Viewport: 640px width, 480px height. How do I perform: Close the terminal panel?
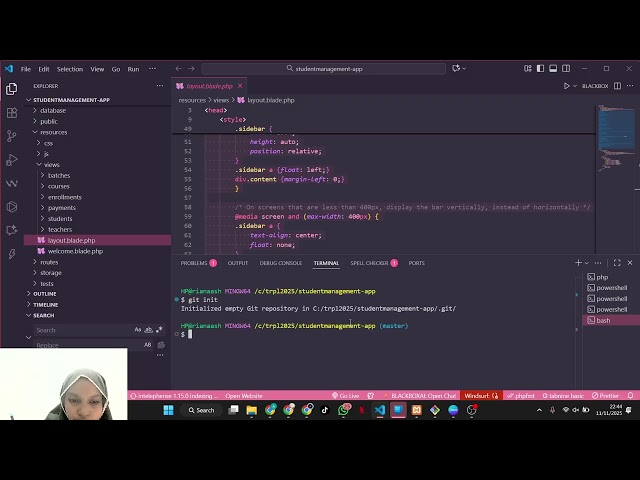pos(630,263)
